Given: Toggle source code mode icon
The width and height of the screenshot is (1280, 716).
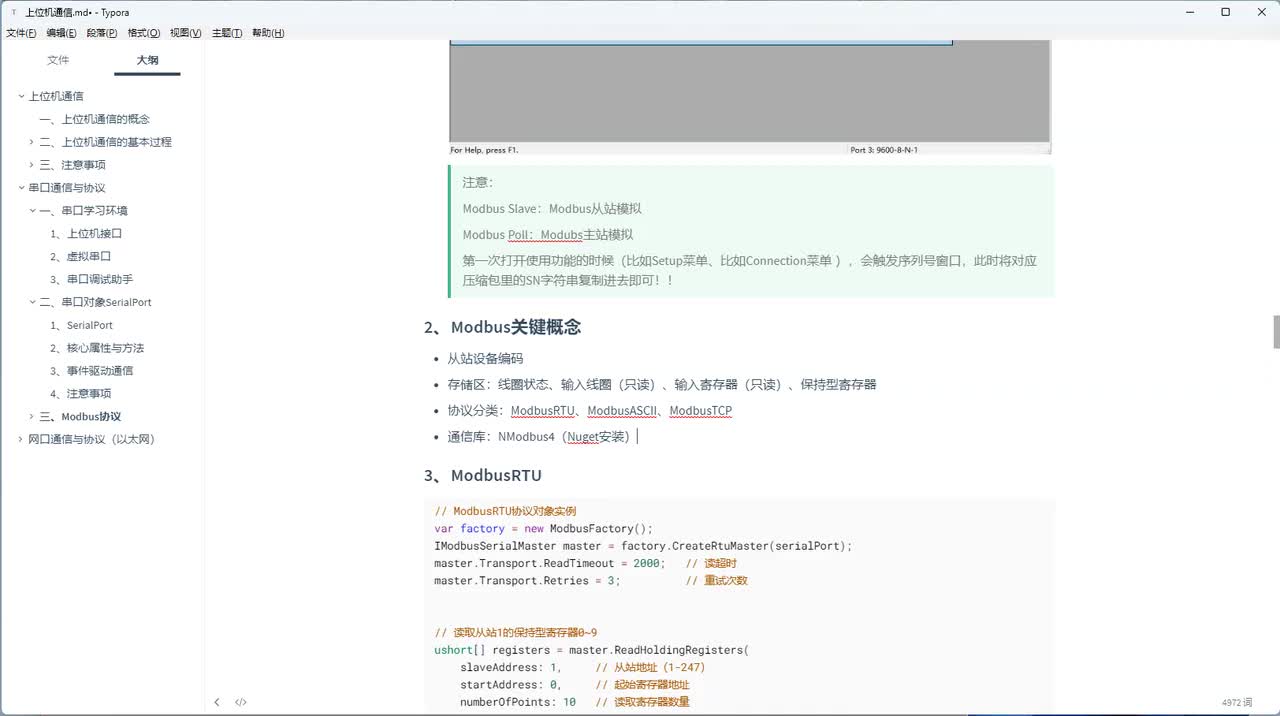Looking at the screenshot, I should (241, 702).
